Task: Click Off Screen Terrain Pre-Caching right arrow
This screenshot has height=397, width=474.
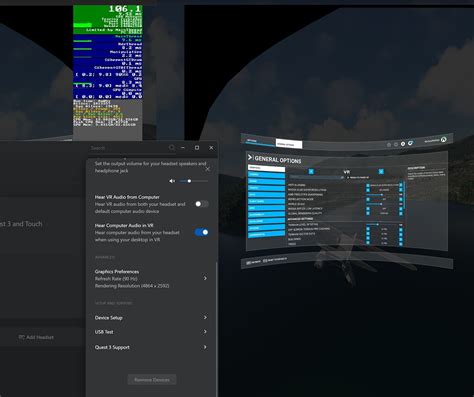Action: [401, 229]
